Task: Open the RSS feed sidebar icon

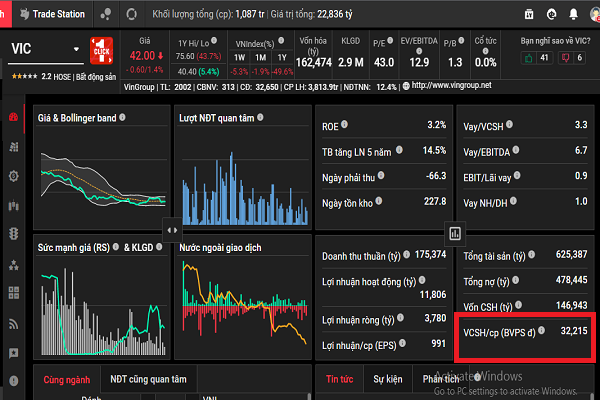Action: pyautogui.click(x=13, y=324)
